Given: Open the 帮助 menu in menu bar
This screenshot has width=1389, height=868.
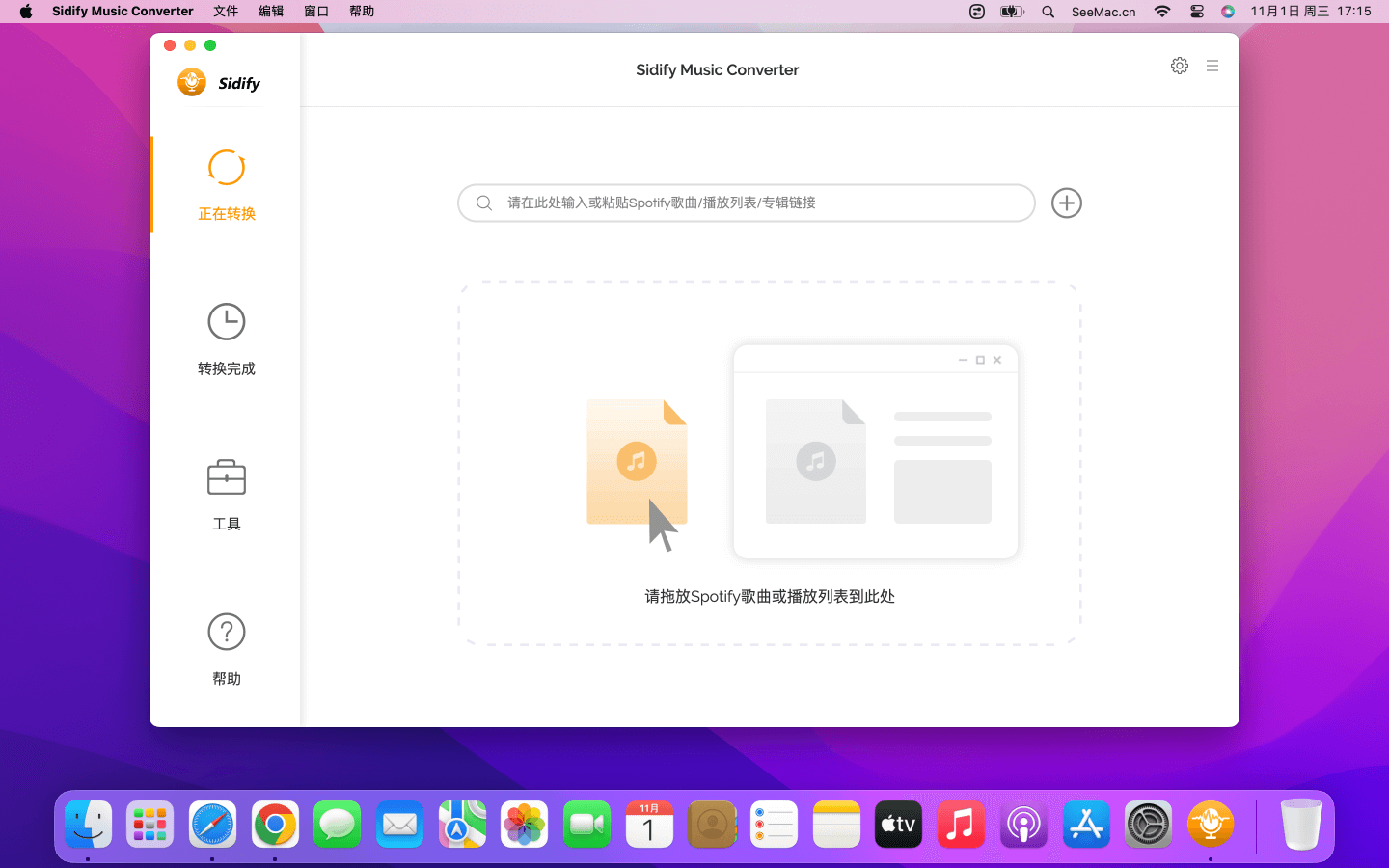Looking at the screenshot, I should click(362, 12).
